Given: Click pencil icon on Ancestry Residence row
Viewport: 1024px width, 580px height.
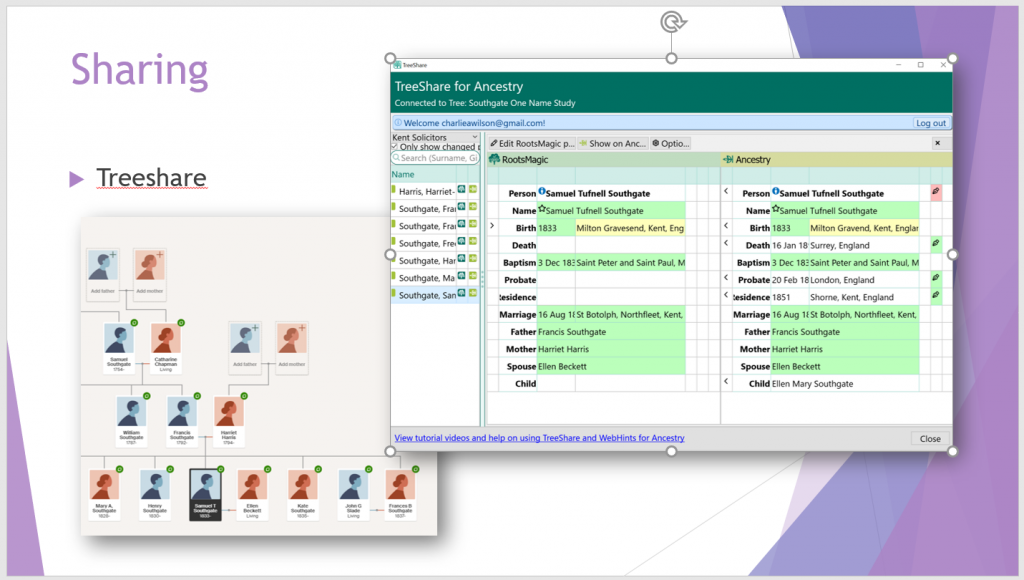Looking at the screenshot, I should (x=936, y=295).
